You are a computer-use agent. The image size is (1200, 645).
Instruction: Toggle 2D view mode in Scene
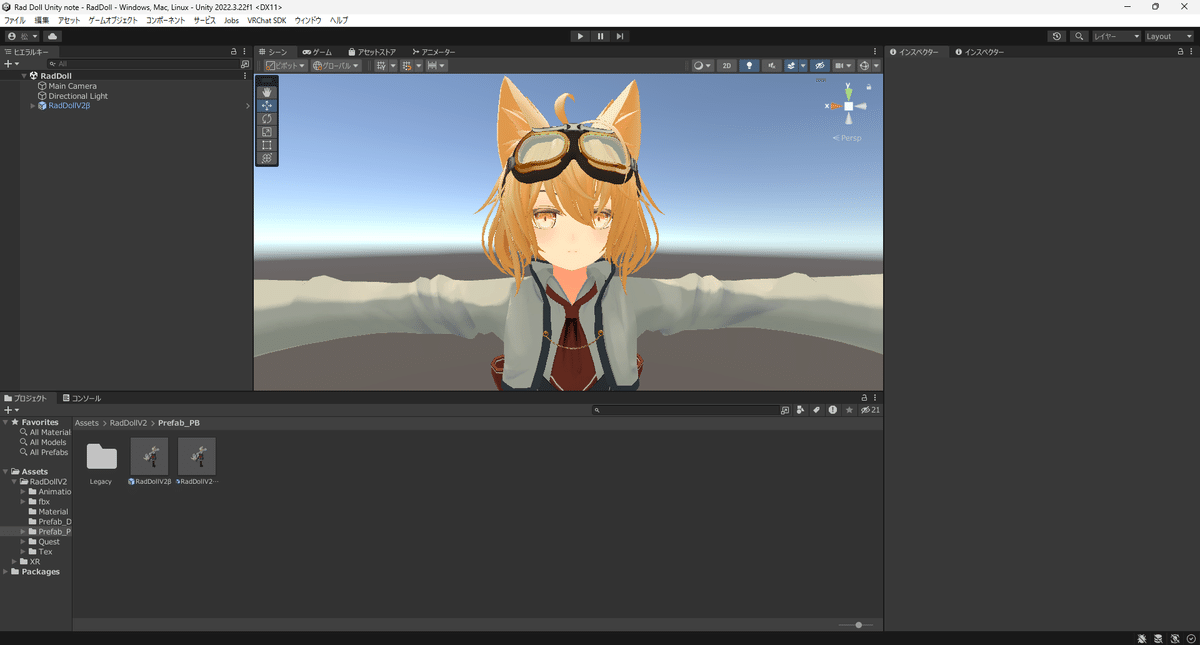pos(727,65)
